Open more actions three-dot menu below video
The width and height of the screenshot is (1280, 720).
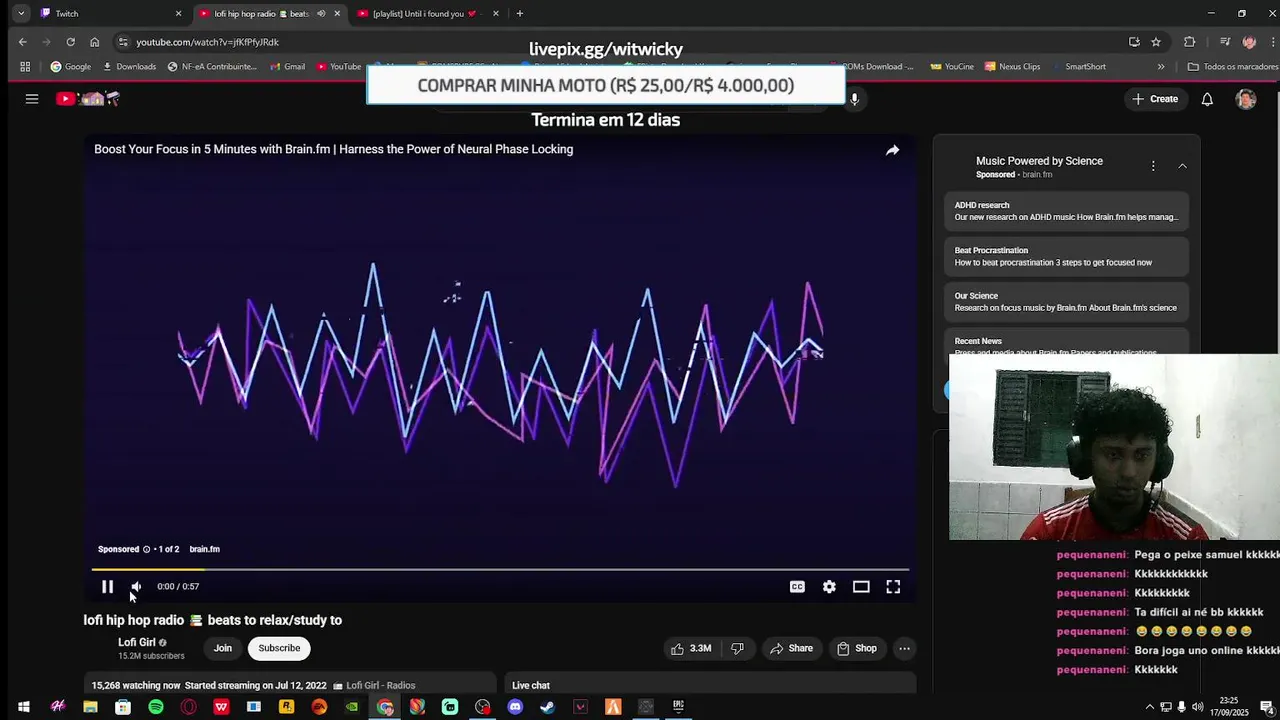click(904, 648)
